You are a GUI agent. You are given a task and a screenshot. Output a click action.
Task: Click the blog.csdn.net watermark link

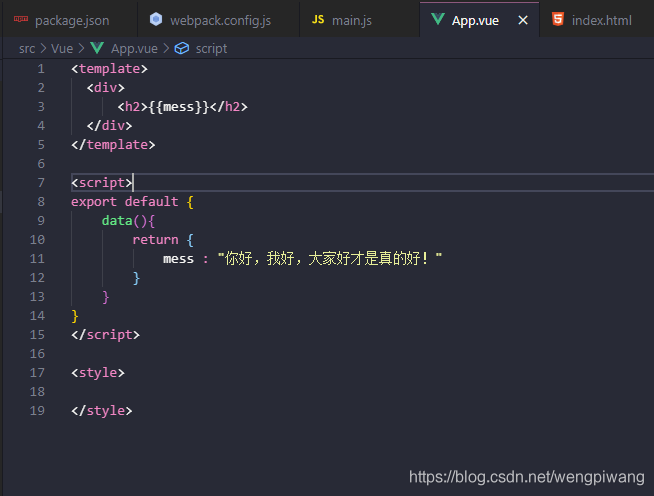pyautogui.click(x=526, y=478)
